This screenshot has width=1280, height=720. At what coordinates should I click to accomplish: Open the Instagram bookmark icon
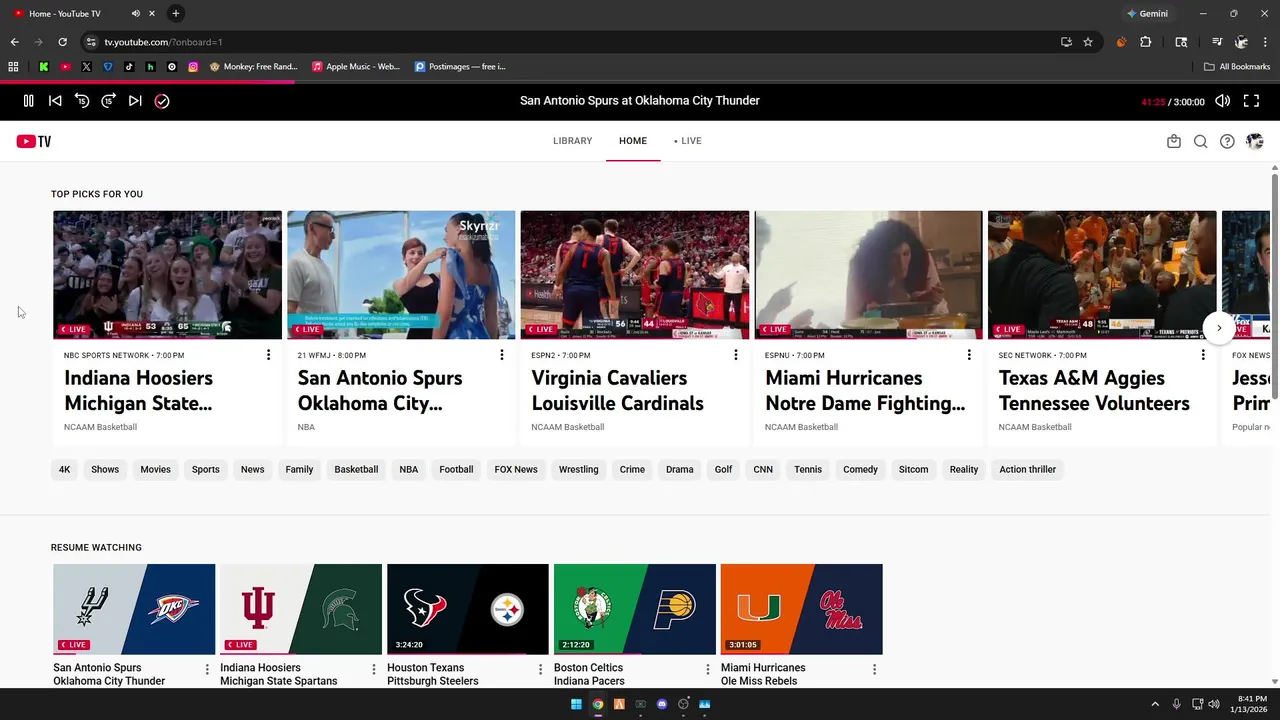(x=193, y=67)
